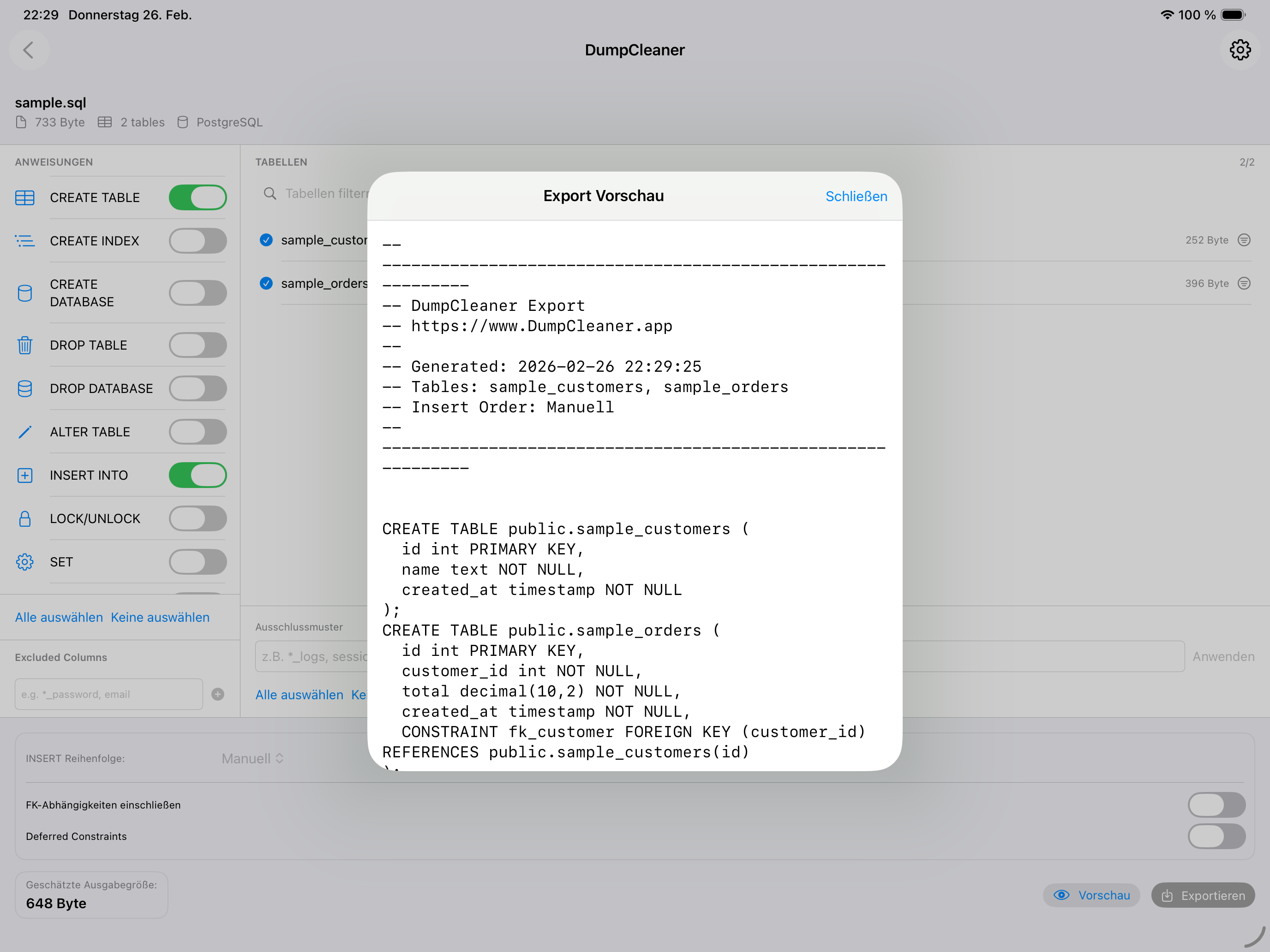The height and width of the screenshot is (952, 1270).
Task: Click the Vorschau eye button
Action: click(1091, 896)
